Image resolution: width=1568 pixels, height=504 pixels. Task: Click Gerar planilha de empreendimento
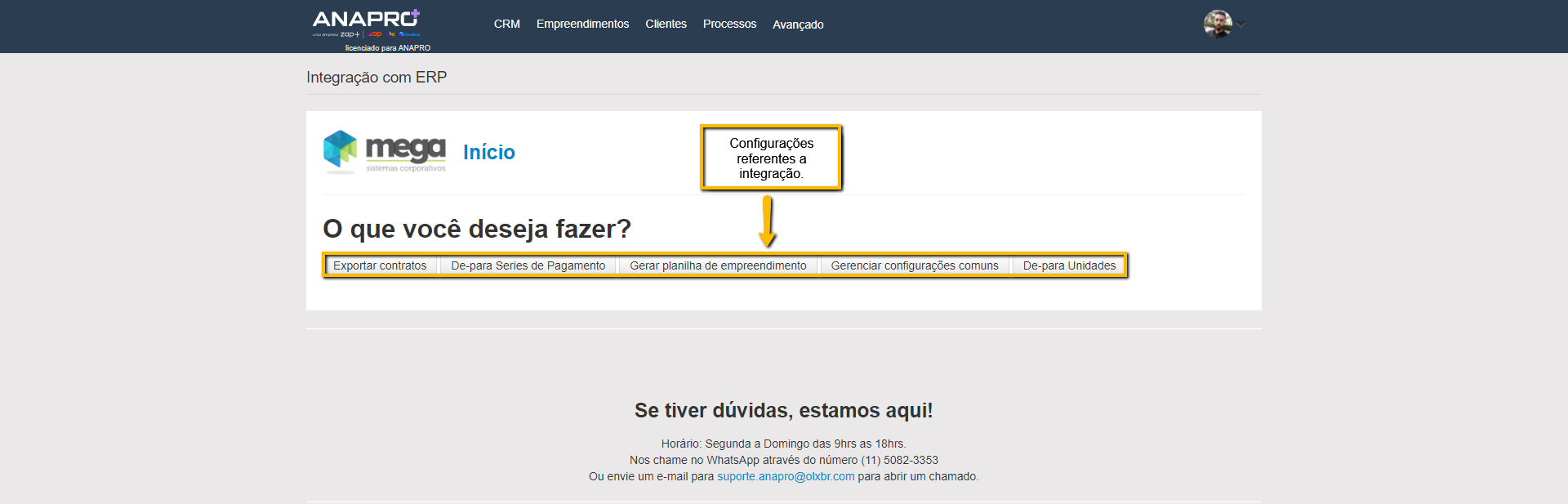718,265
